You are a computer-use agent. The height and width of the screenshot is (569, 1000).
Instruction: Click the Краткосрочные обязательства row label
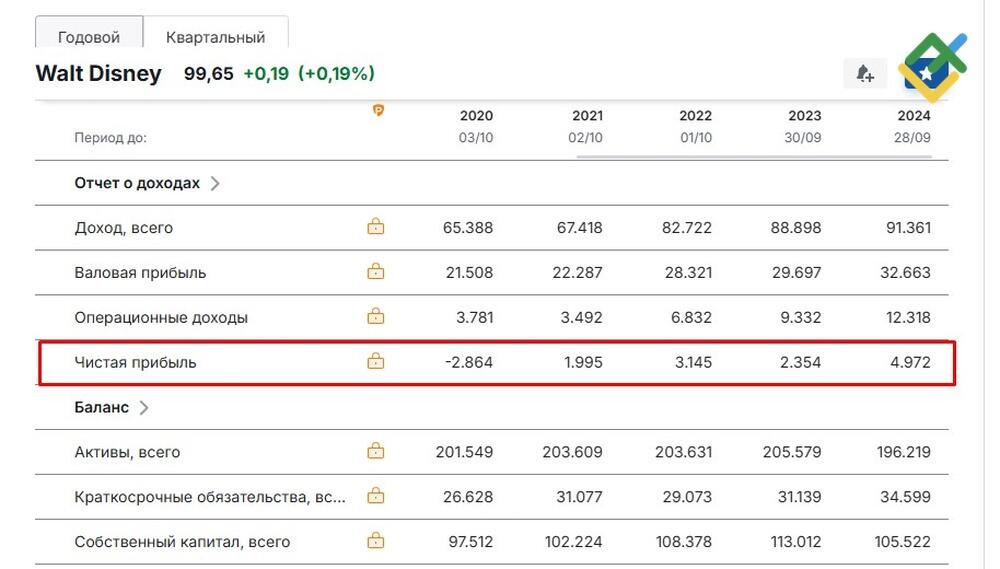(x=210, y=497)
